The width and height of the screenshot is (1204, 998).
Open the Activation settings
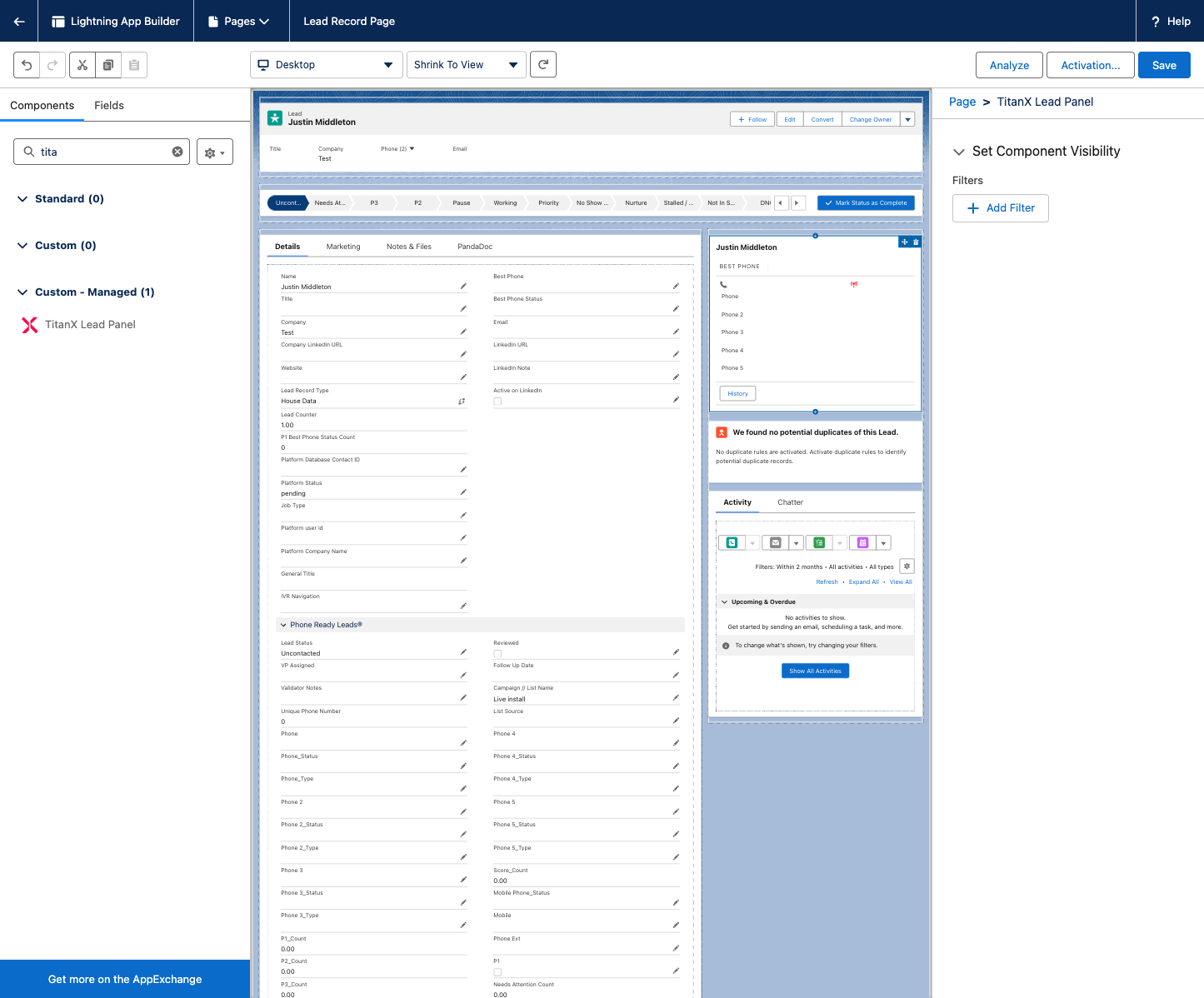pos(1090,65)
